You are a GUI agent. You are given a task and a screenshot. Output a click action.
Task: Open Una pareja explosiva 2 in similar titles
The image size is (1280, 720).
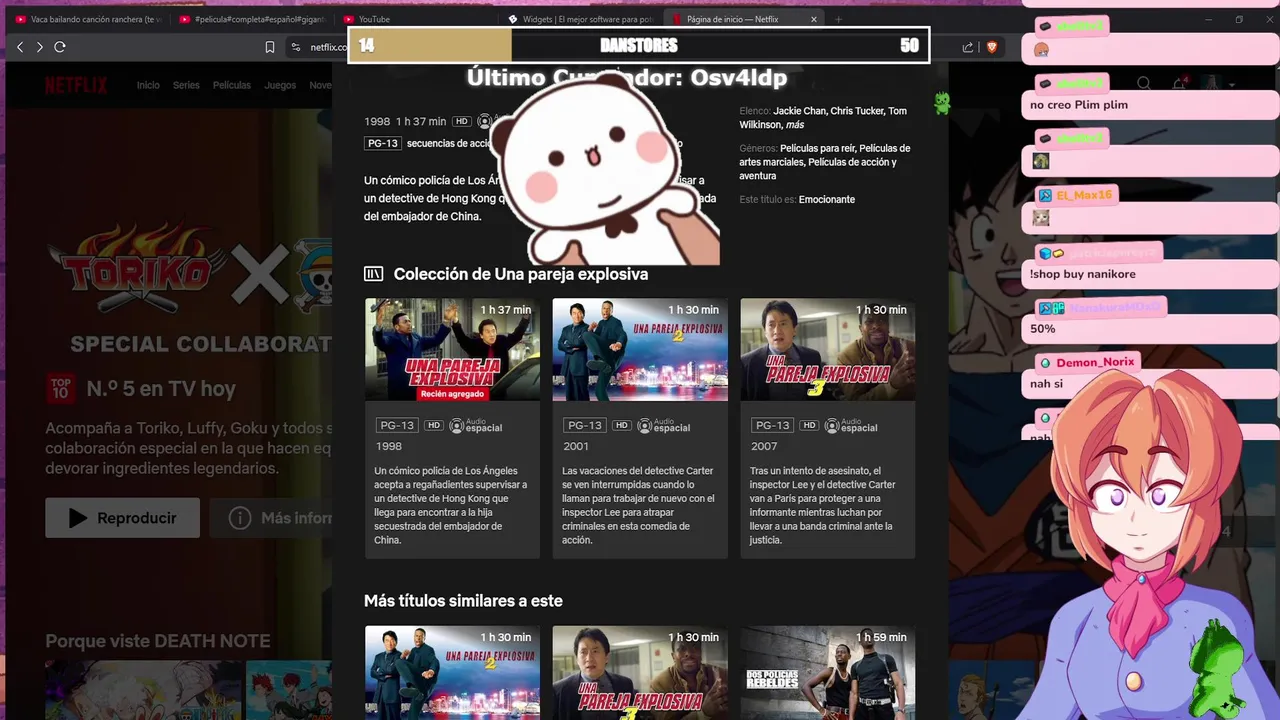(x=452, y=672)
